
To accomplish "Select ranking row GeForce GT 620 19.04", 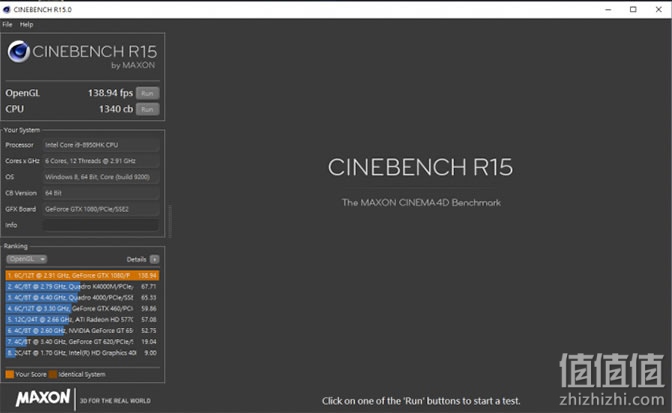I will click(x=82, y=342).
